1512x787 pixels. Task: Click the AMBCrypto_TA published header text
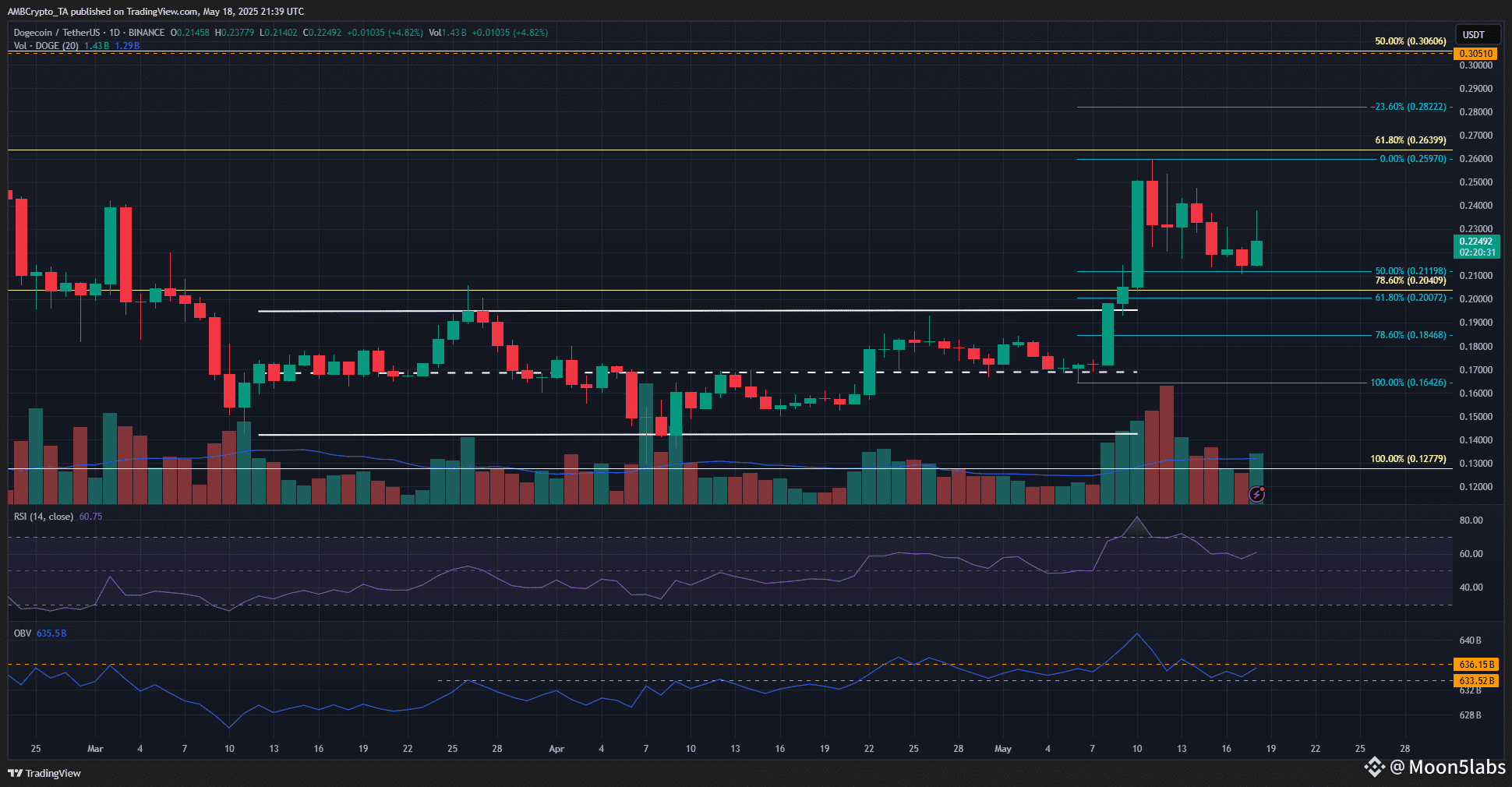point(156,12)
